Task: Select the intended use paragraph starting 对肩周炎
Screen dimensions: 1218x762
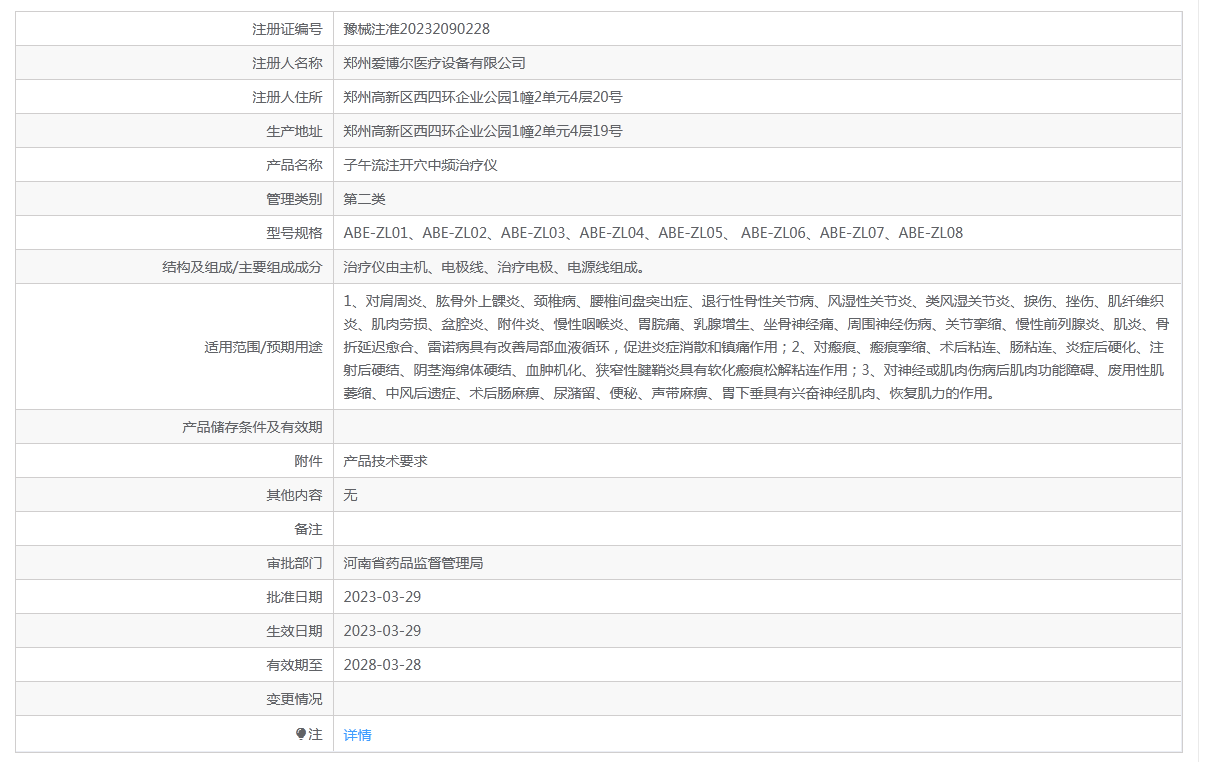Action: coord(756,347)
